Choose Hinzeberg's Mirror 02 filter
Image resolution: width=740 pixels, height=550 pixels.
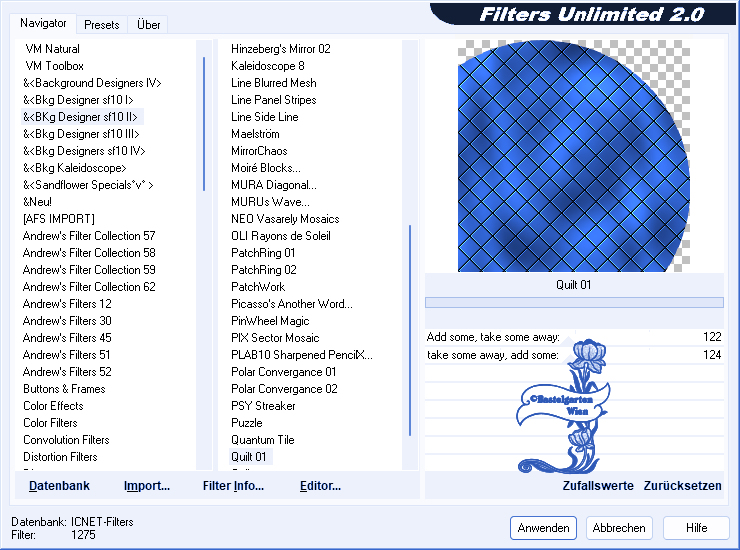tap(280, 49)
